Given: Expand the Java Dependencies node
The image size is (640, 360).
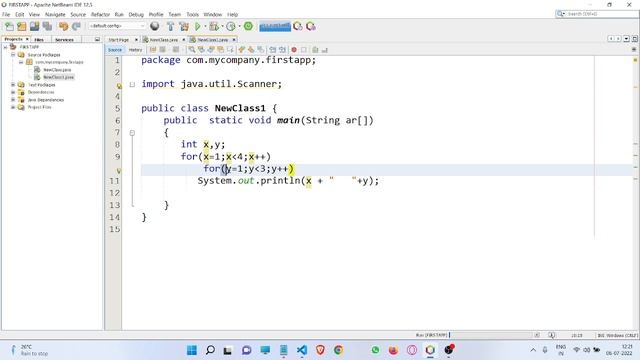Looking at the screenshot, I should point(13,99).
